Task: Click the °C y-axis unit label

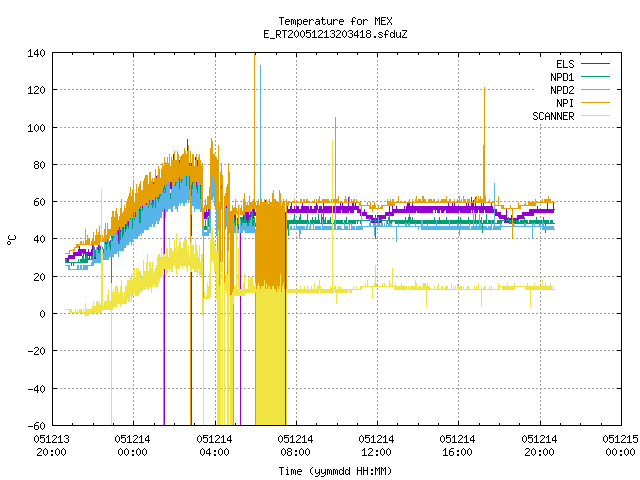Action: [x=11, y=240]
